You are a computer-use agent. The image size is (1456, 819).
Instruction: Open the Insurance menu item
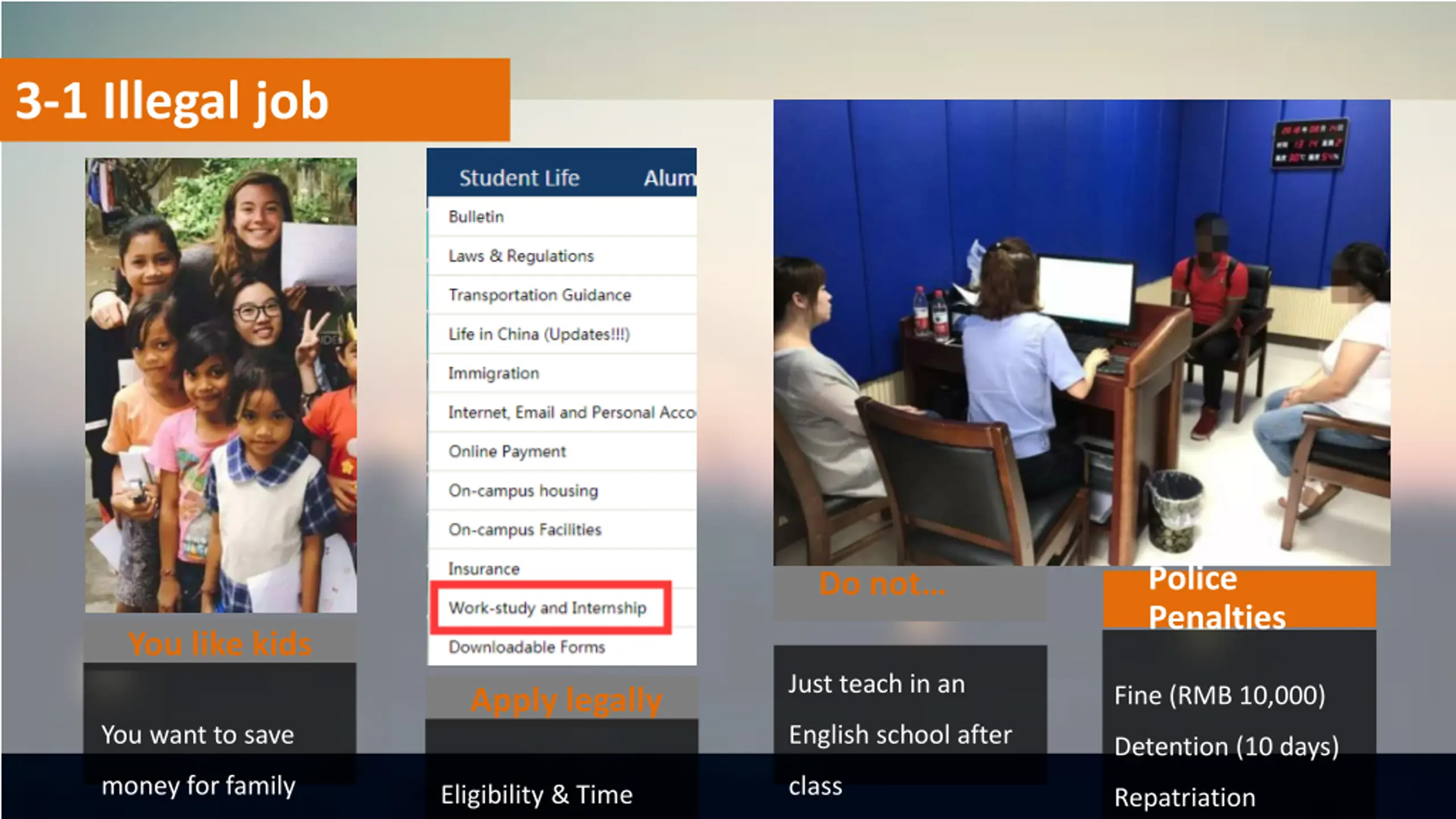click(x=562, y=569)
